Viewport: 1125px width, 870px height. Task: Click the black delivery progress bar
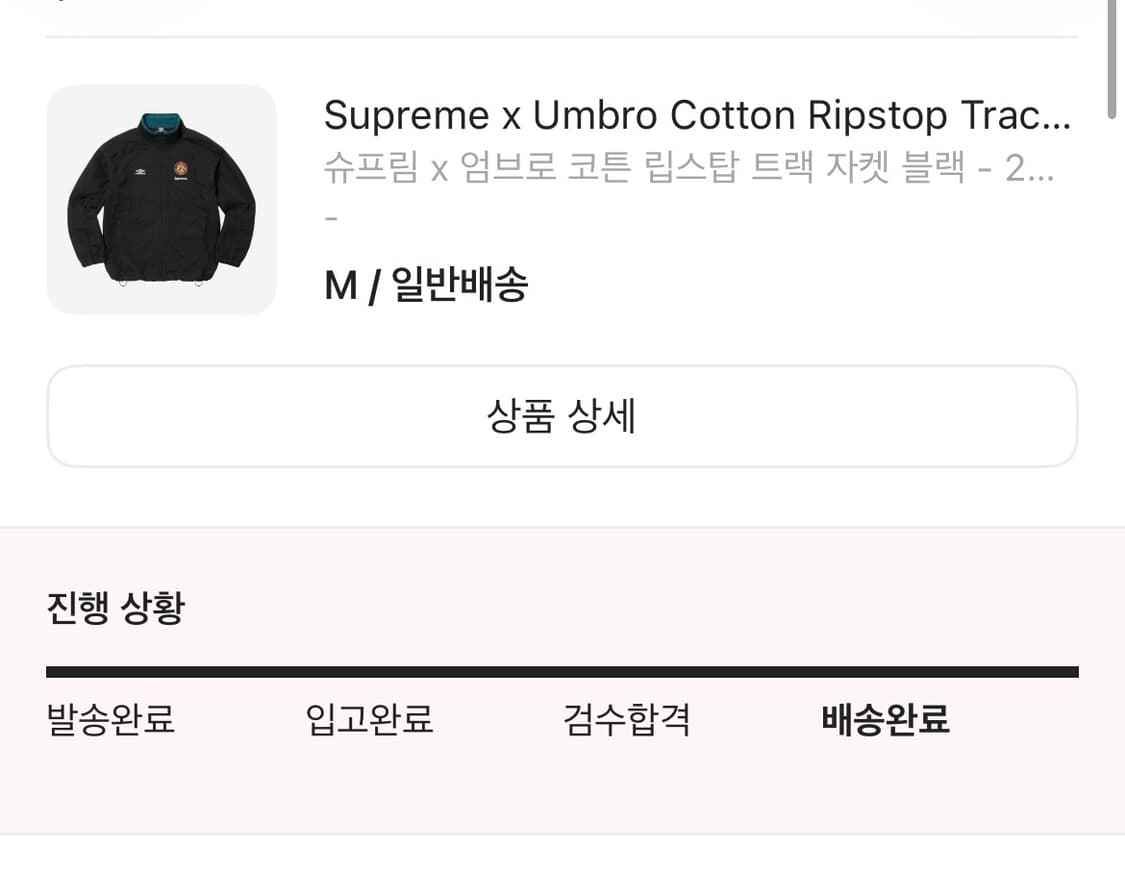[x=562, y=672]
